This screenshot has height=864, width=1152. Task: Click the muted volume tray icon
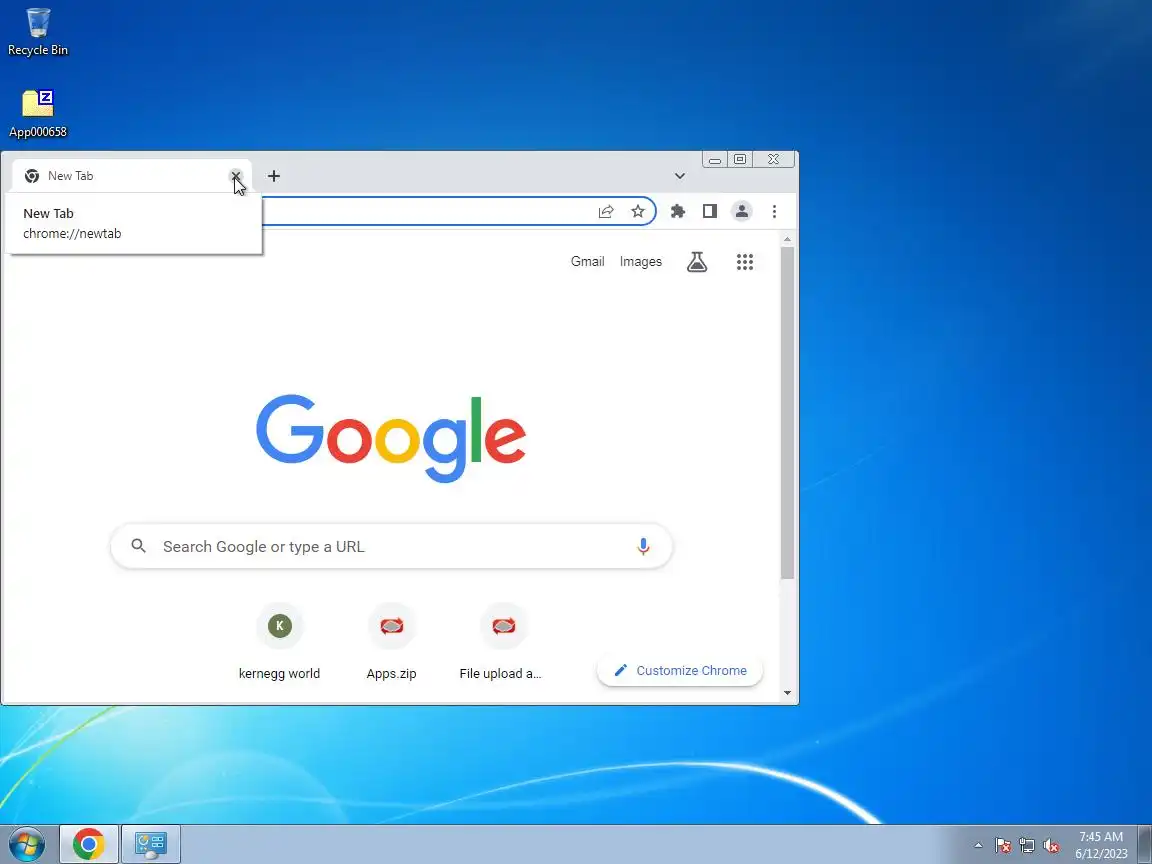pyautogui.click(x=1051, y=846)
